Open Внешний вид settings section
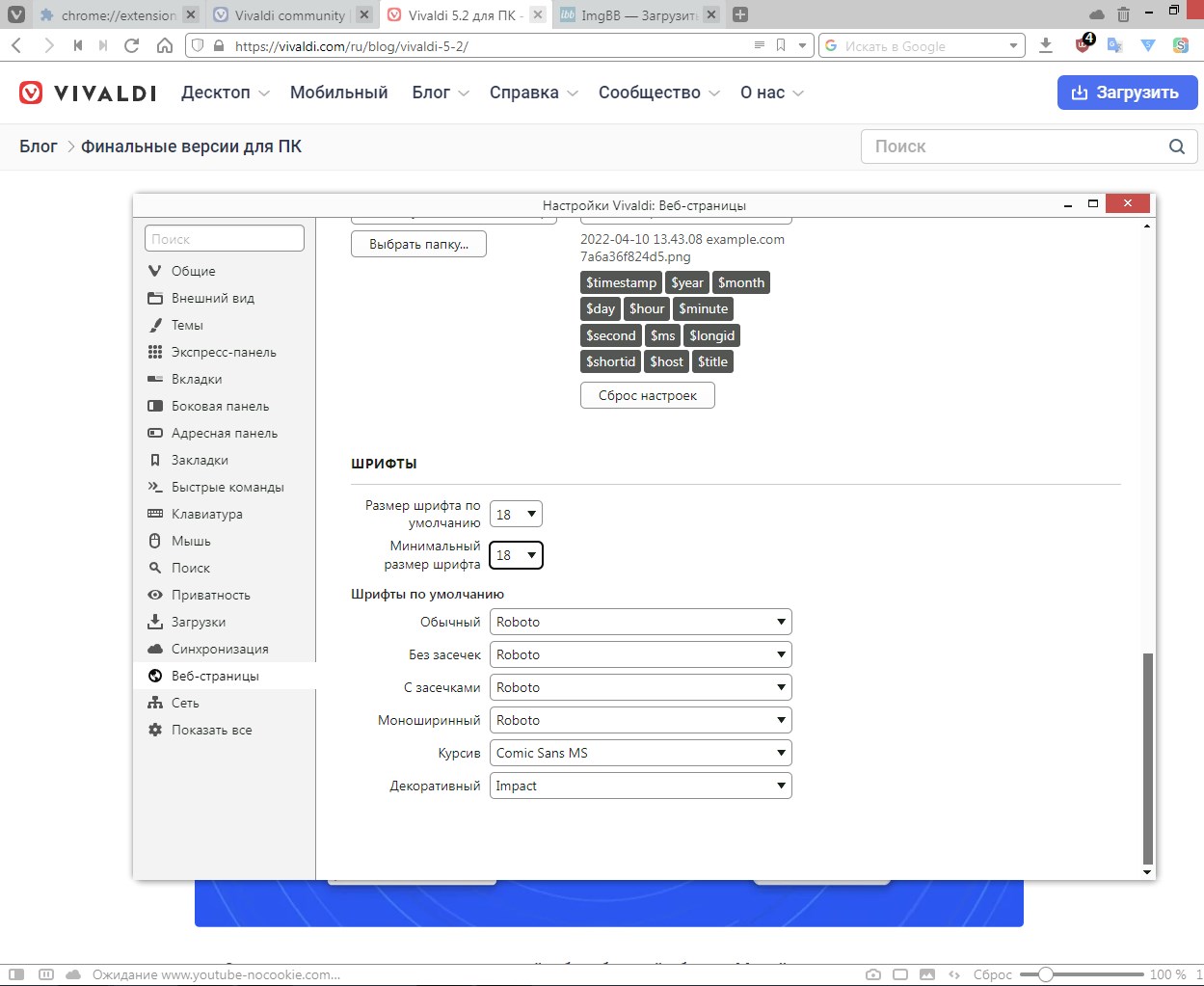Image resolution: width=1204 pixels, height=986 pixels. 213,298
